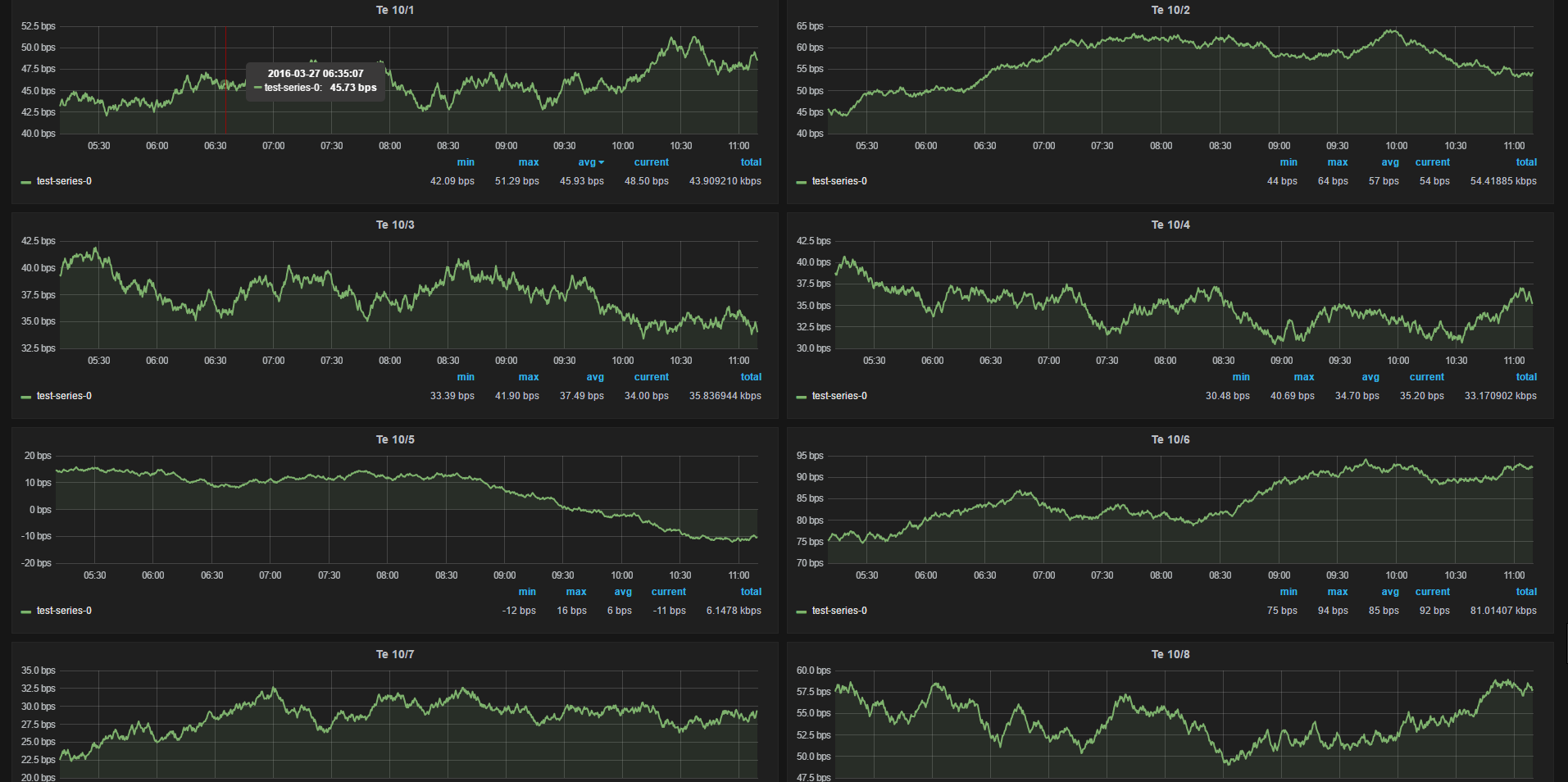Image resolution: width=1568 pixels, height=782 pixels.
Task: Toggle test-series-0 label in Te 10/4 legend
Action: point(839,396)
